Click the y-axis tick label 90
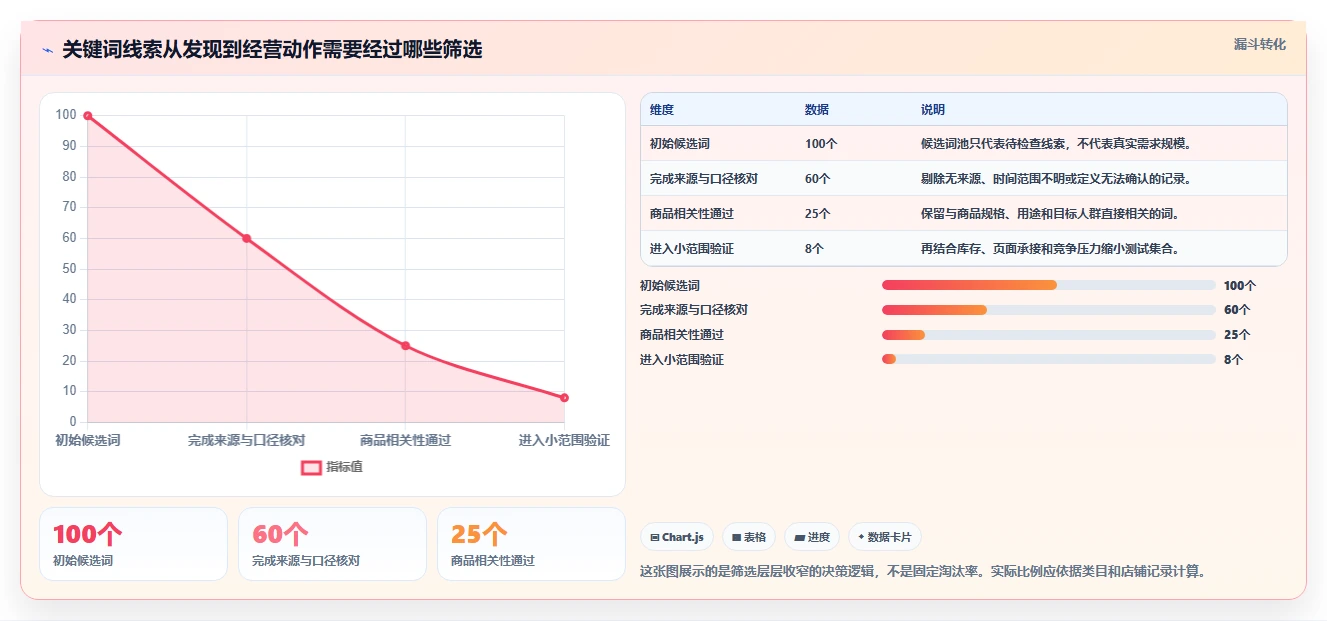This screenshot has width=1327, height=621. click(x=69, y=146)
